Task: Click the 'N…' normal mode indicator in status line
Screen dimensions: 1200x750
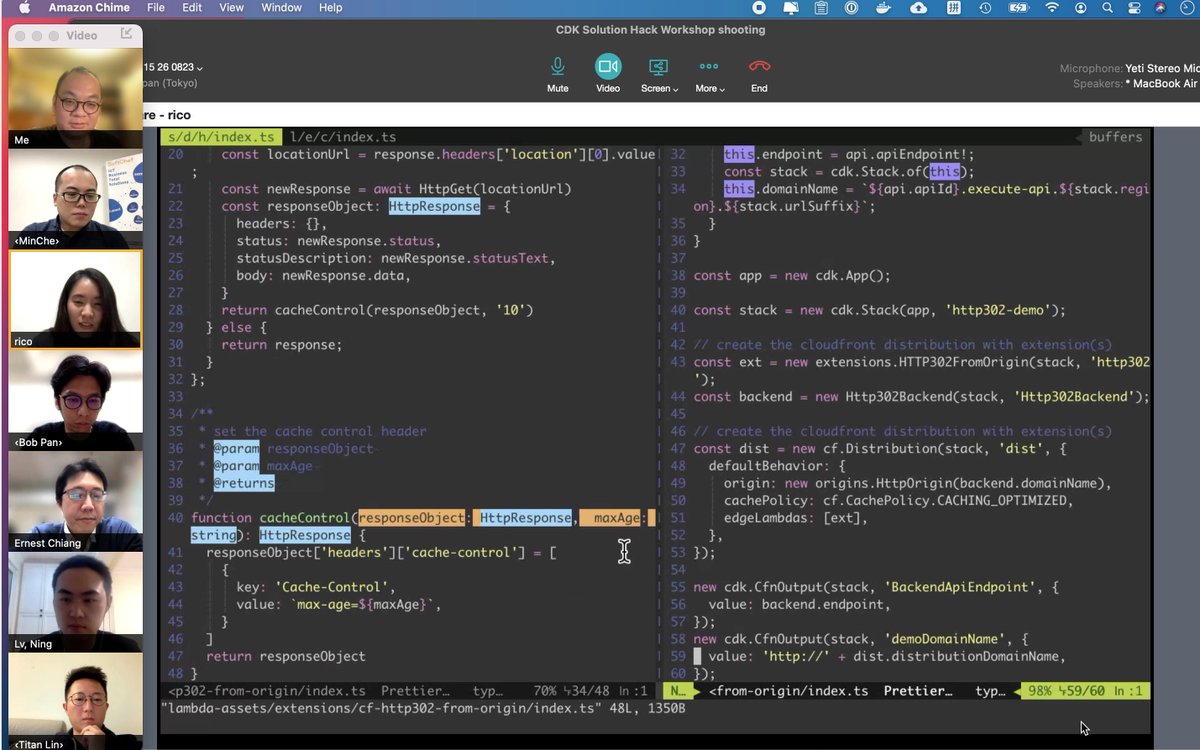Action: 678,691
